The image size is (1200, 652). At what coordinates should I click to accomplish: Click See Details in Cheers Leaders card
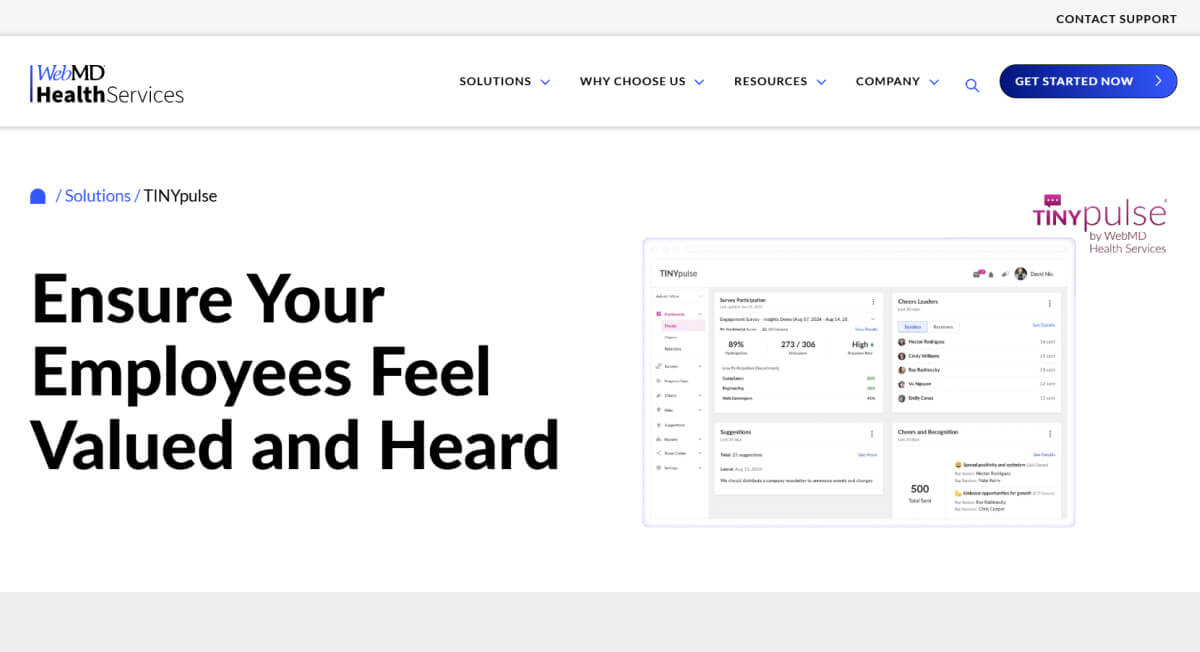tap(1043, 325)
